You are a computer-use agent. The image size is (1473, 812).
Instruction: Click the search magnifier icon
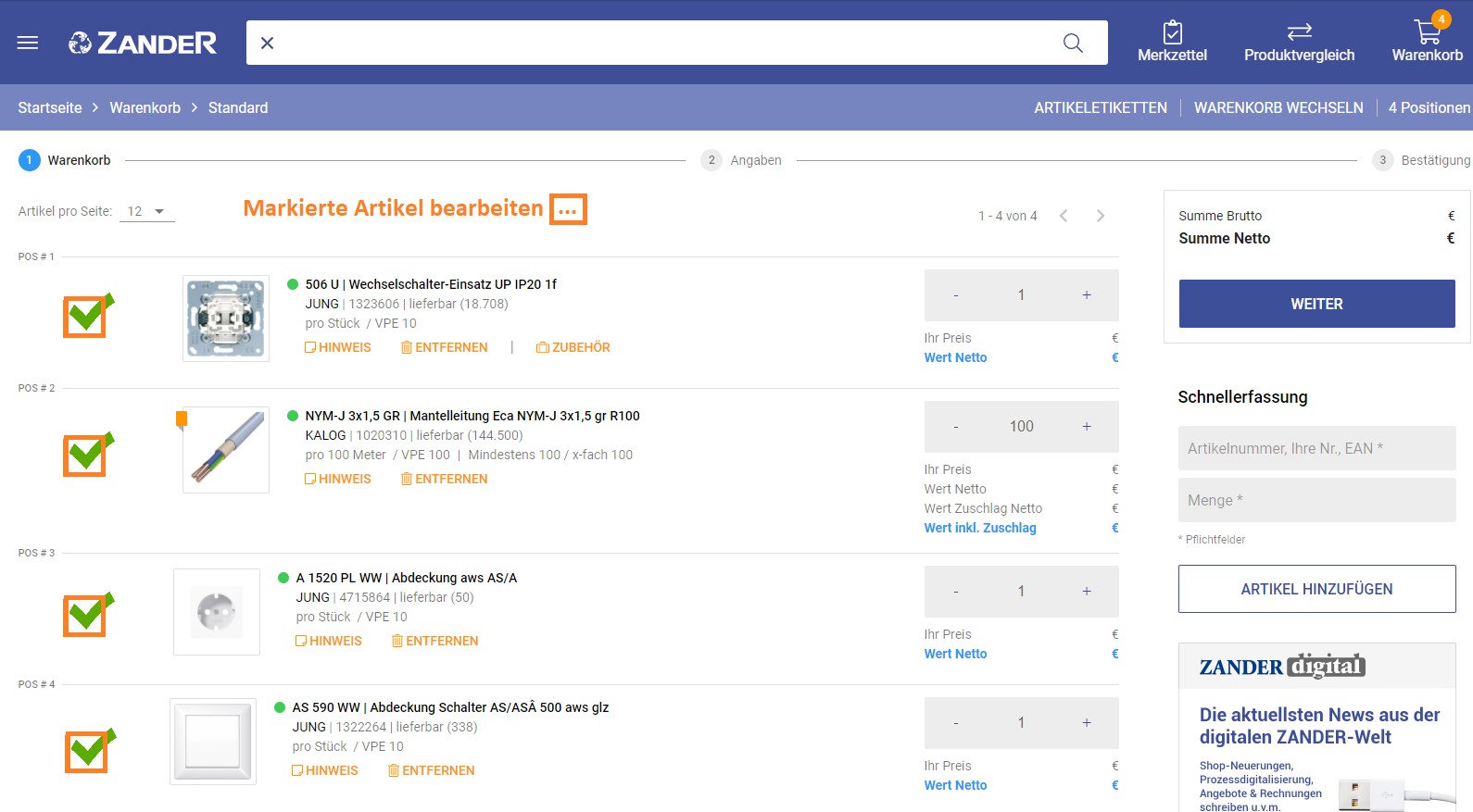(x=1073, y=43)
